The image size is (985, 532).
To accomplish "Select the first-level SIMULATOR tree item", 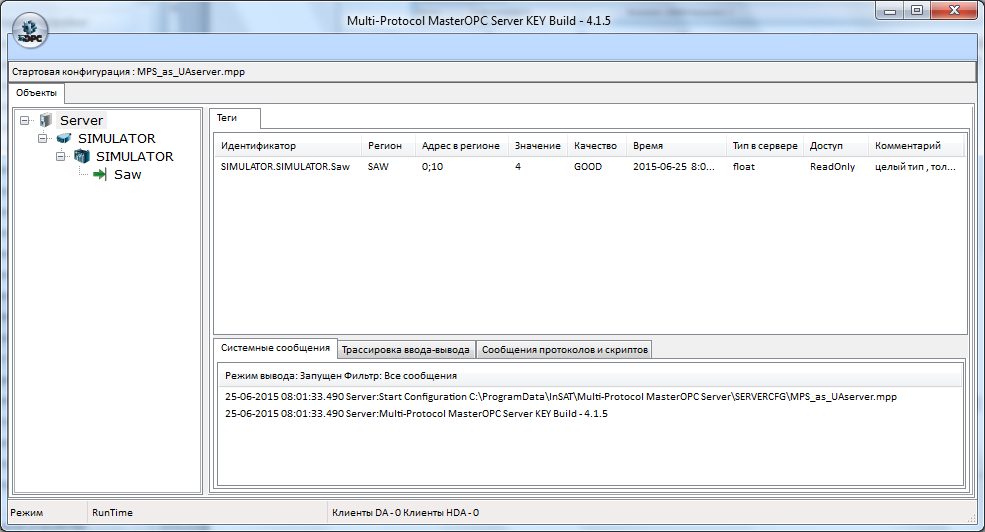I will pos(116,138).
